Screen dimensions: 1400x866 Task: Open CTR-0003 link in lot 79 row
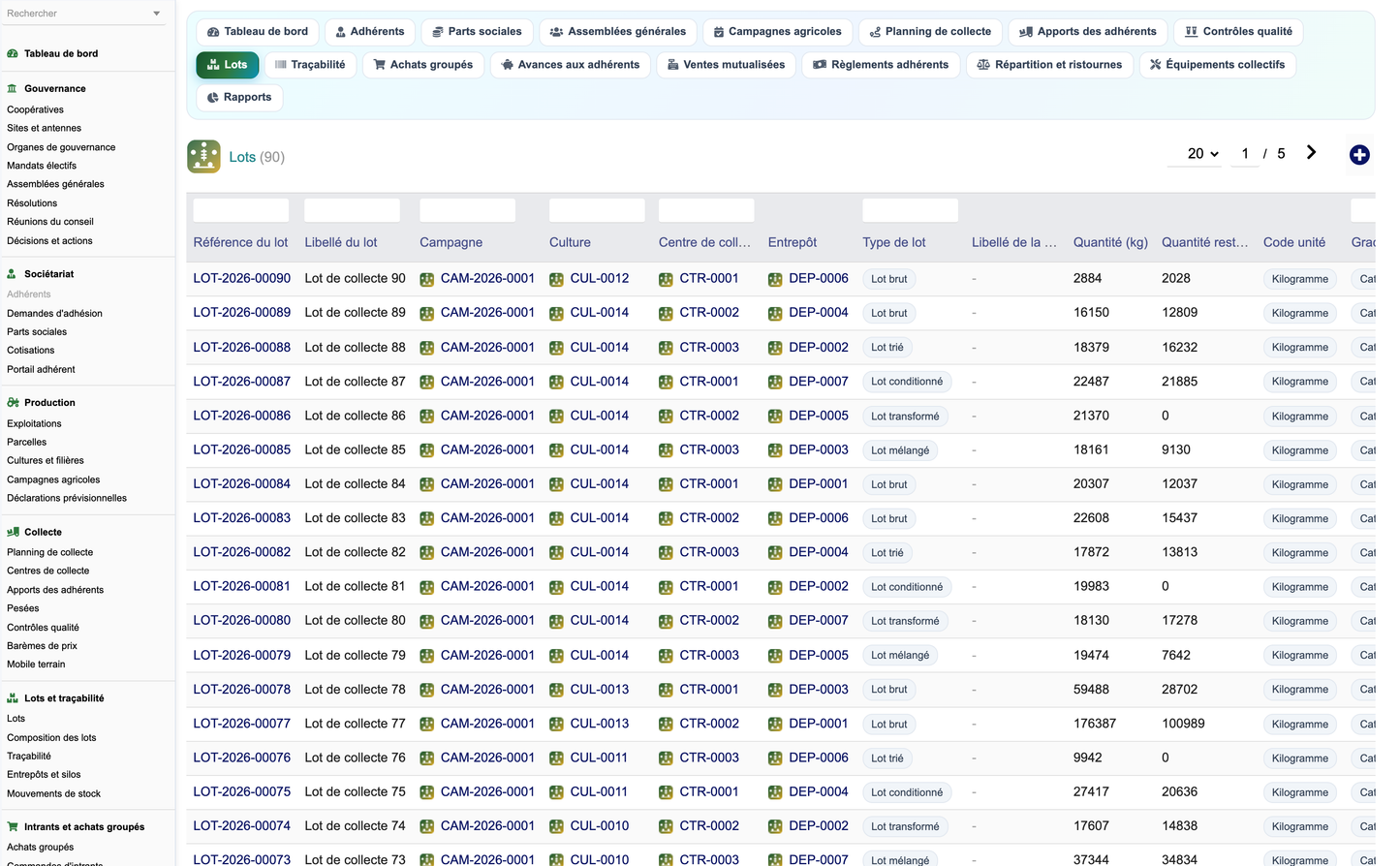pyautogui.click(x=709, y=655)
